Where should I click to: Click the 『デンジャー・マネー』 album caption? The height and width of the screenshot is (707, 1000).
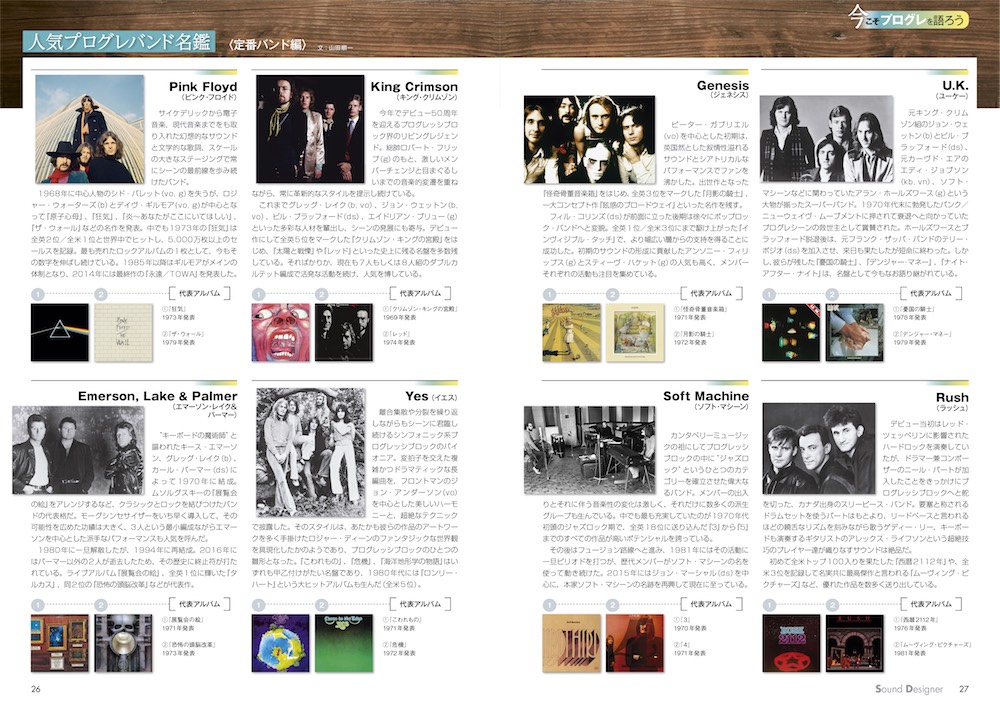click(x=922, y=338)
